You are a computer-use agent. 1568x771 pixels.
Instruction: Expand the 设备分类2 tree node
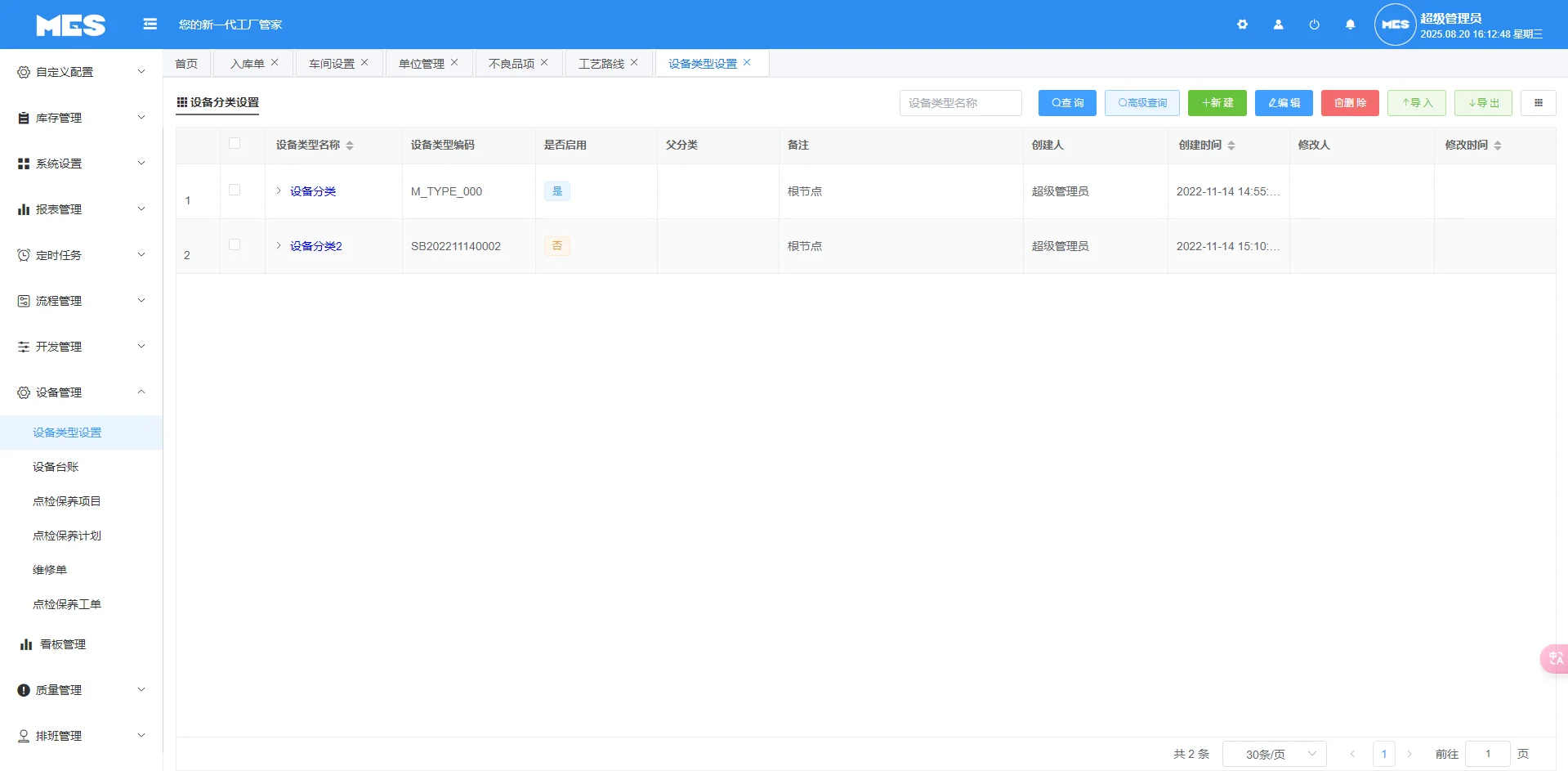(278, 245)
